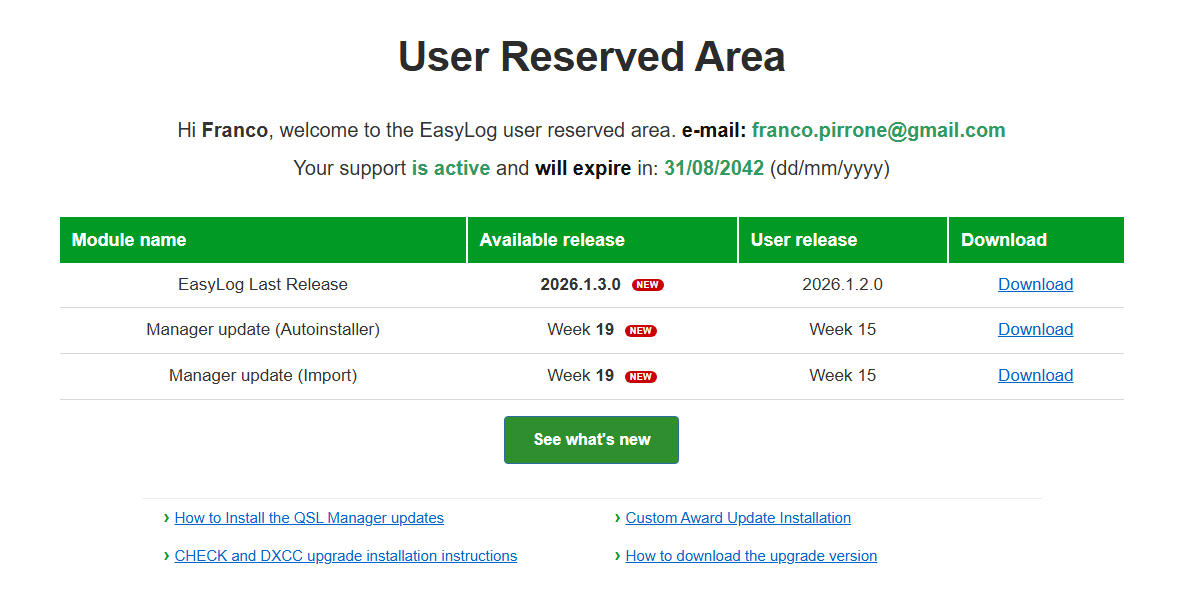Click Week 15 in the Import row
The width and height of the screenshot is (1181, 596).
pos(842,375)
